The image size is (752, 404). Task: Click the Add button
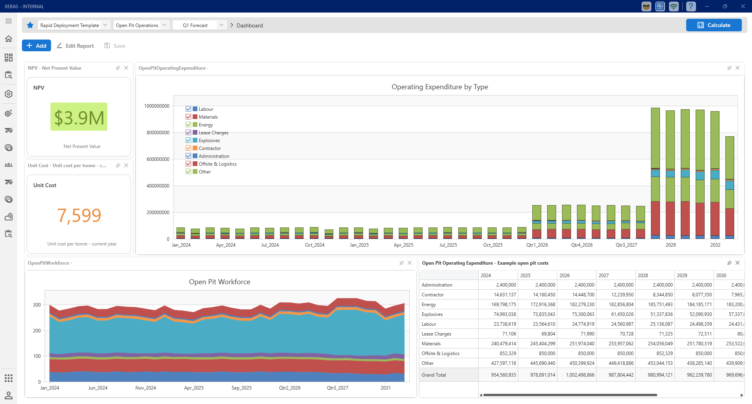[36, 46]
